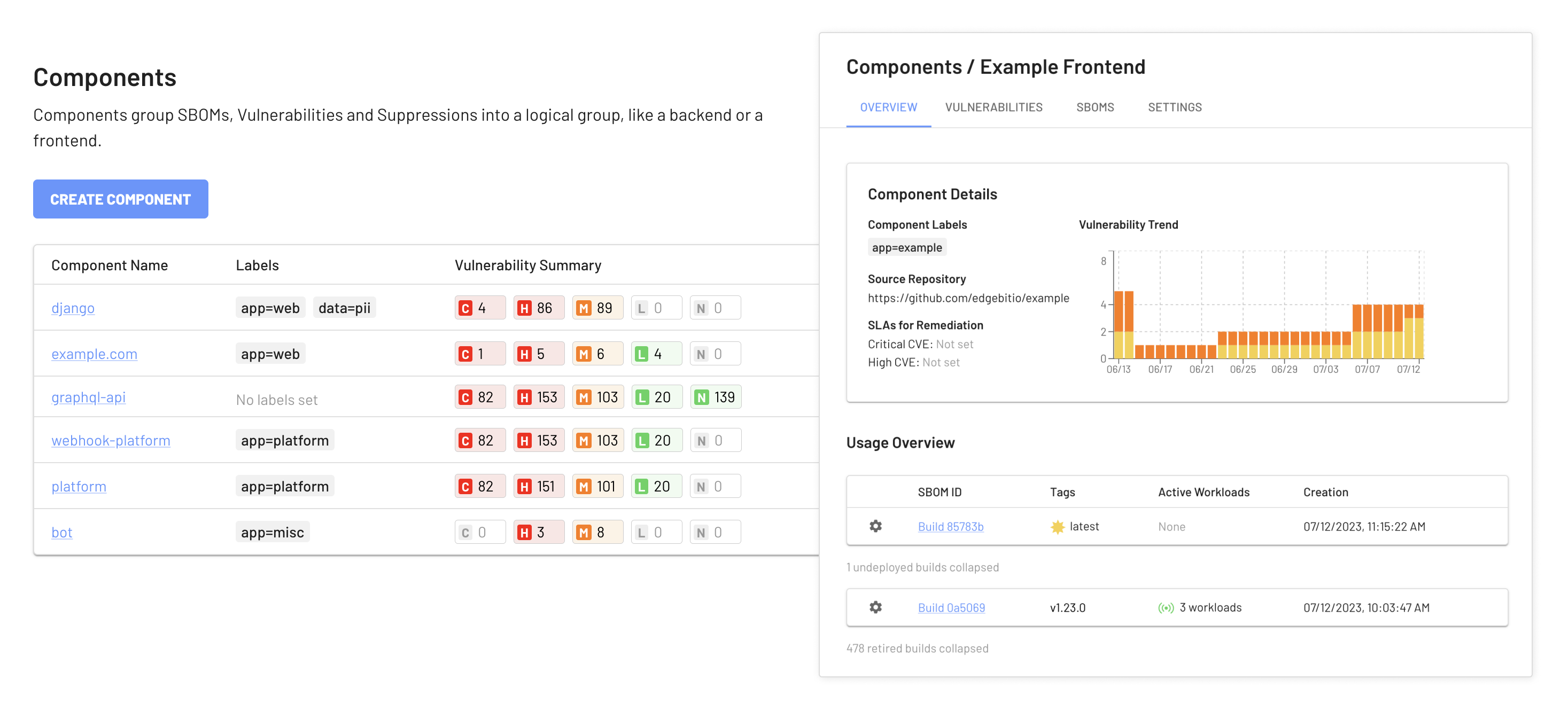Click platform Low badge showing 20
This screenshot has height=718, width=1568.
point(656,486)
